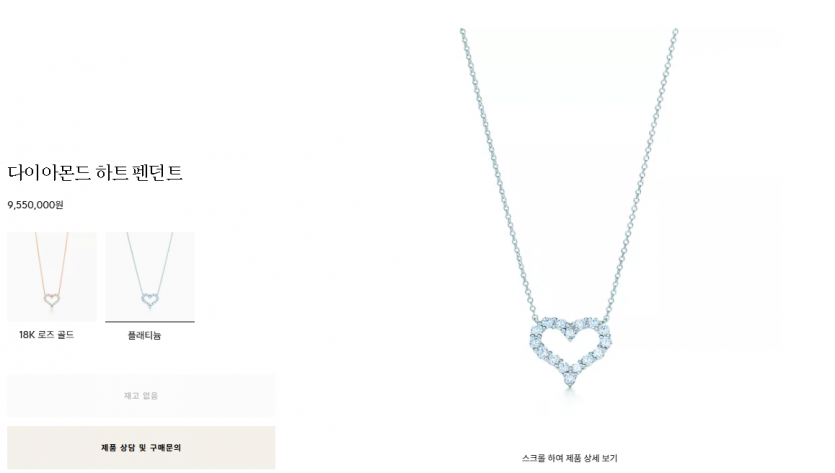Screen dimensions: 835x473
Task: Click the bottom tip diamond of pendant
Action: click(x=570, y=380)
